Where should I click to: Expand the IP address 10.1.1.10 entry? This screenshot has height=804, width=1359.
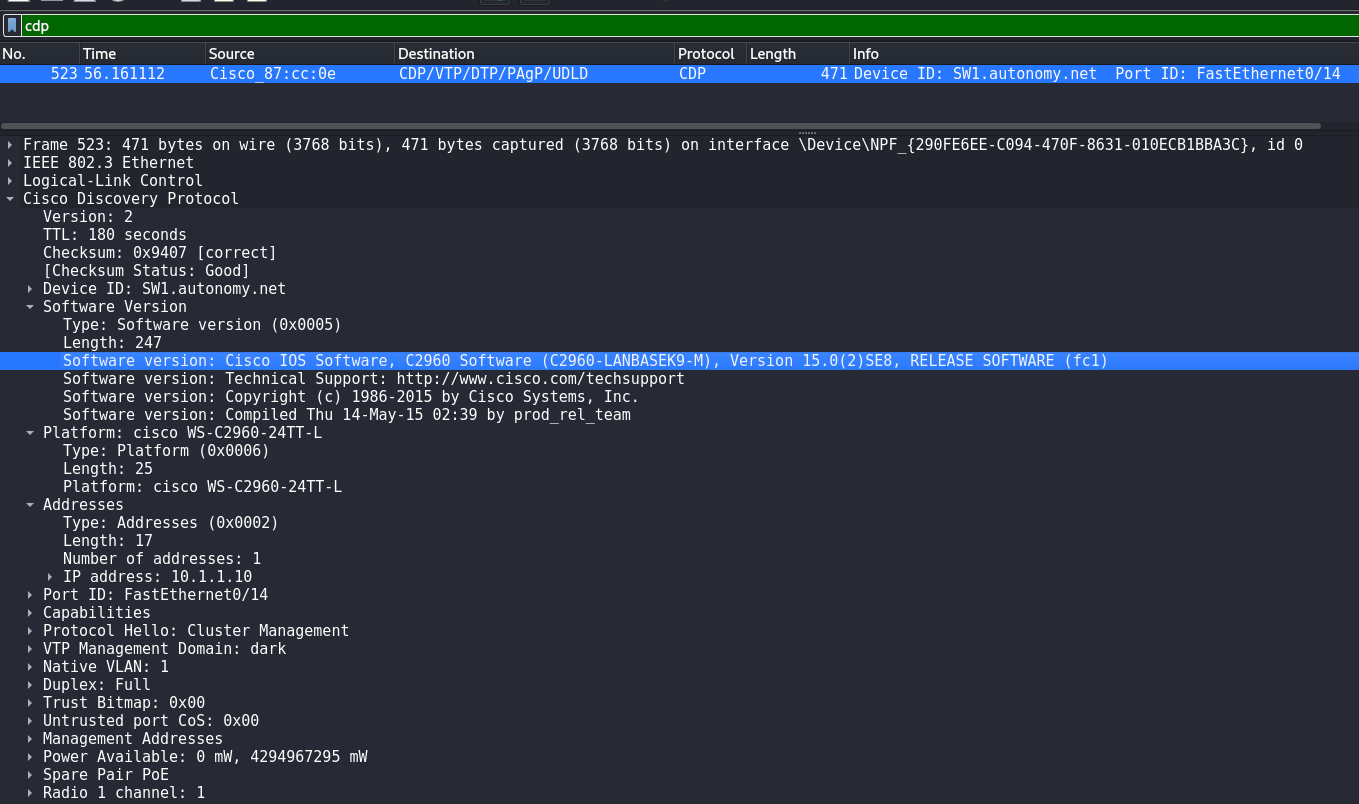click(x=51, y=577)
